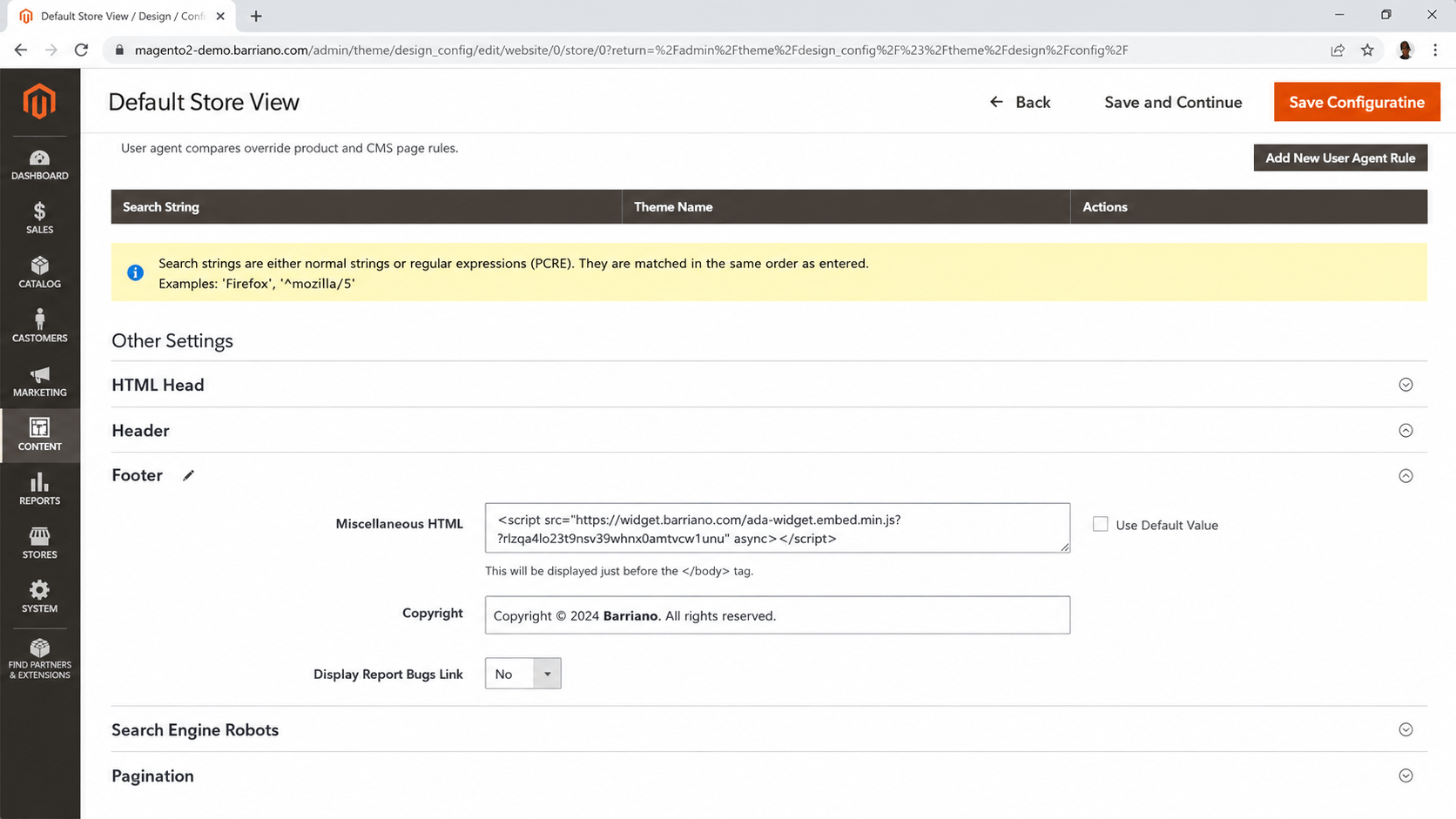
Task: Click the Footer pencil edit icon
Action: [x=188, y=475]
